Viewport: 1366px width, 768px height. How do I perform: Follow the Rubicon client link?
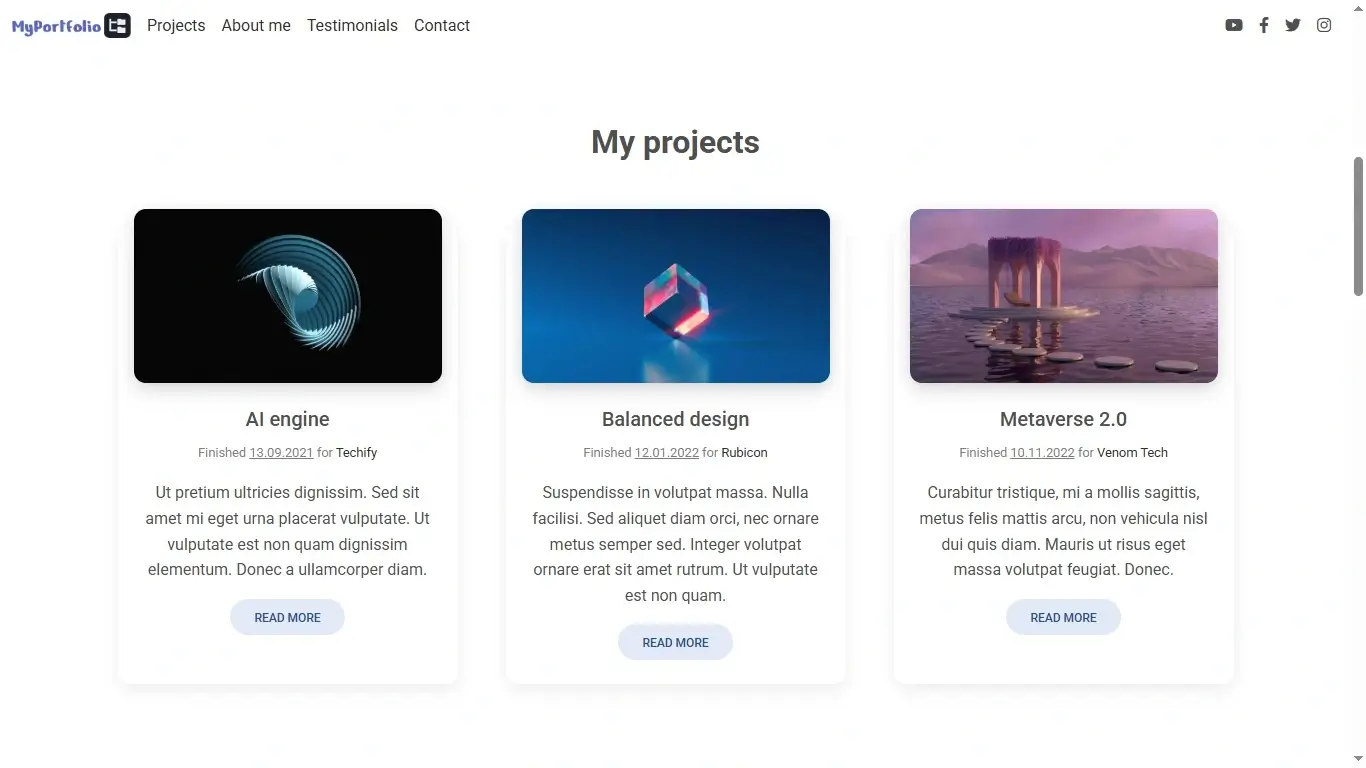click(x=745, y=453)
